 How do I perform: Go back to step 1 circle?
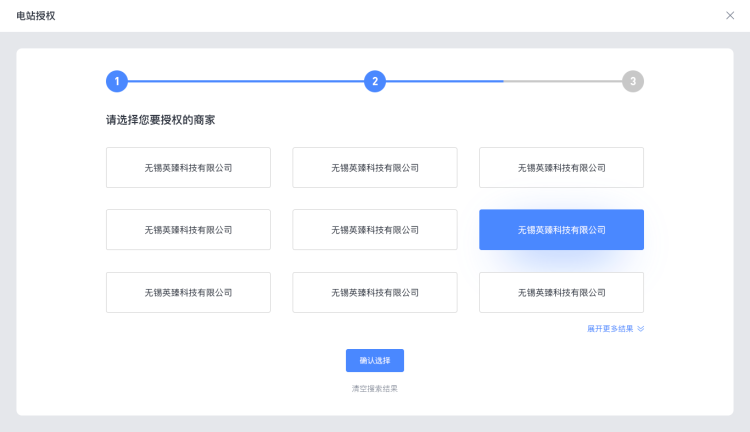117,81
